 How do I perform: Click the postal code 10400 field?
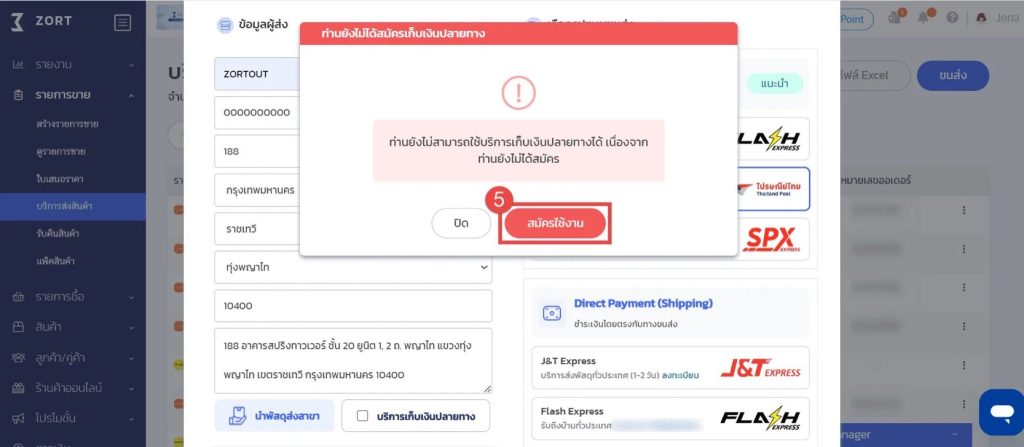point(353,306)
